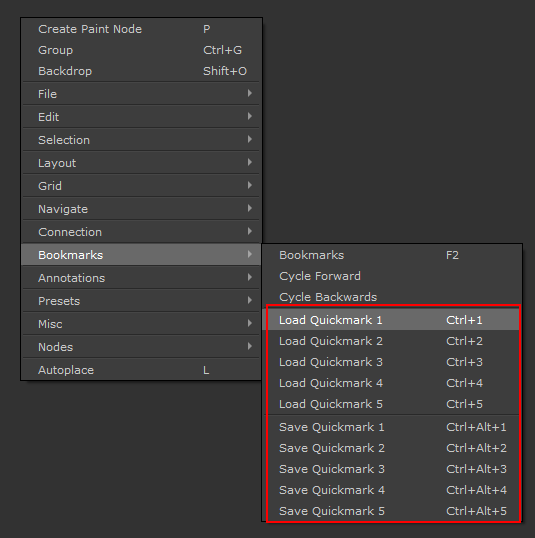The image size is (535, 538).
Task: Select Autoplace from the menu
Action: [141, 370]
